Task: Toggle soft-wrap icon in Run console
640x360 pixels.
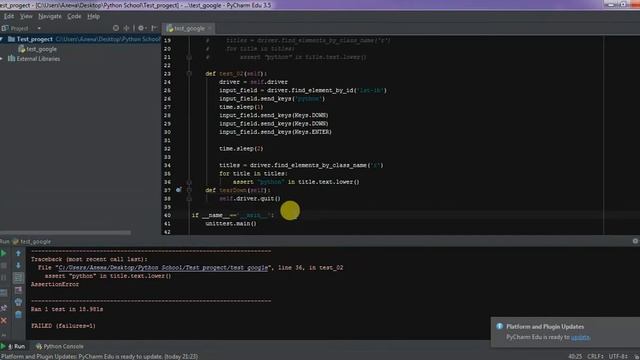Action: (18, 278)
